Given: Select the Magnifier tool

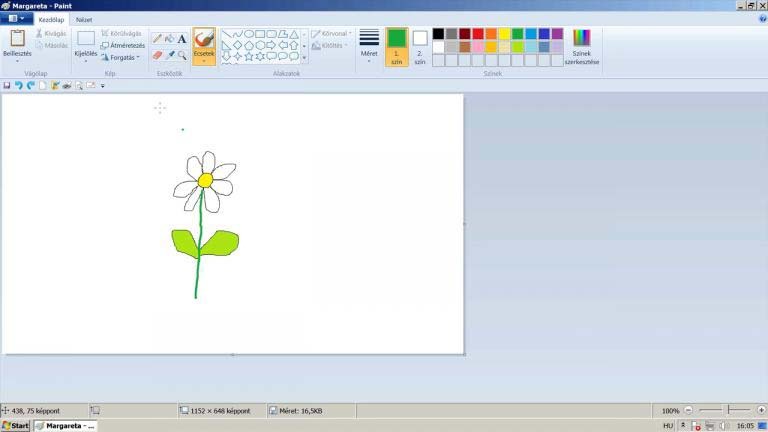Looking at the screenshot, I should click(x=182, y=55).
